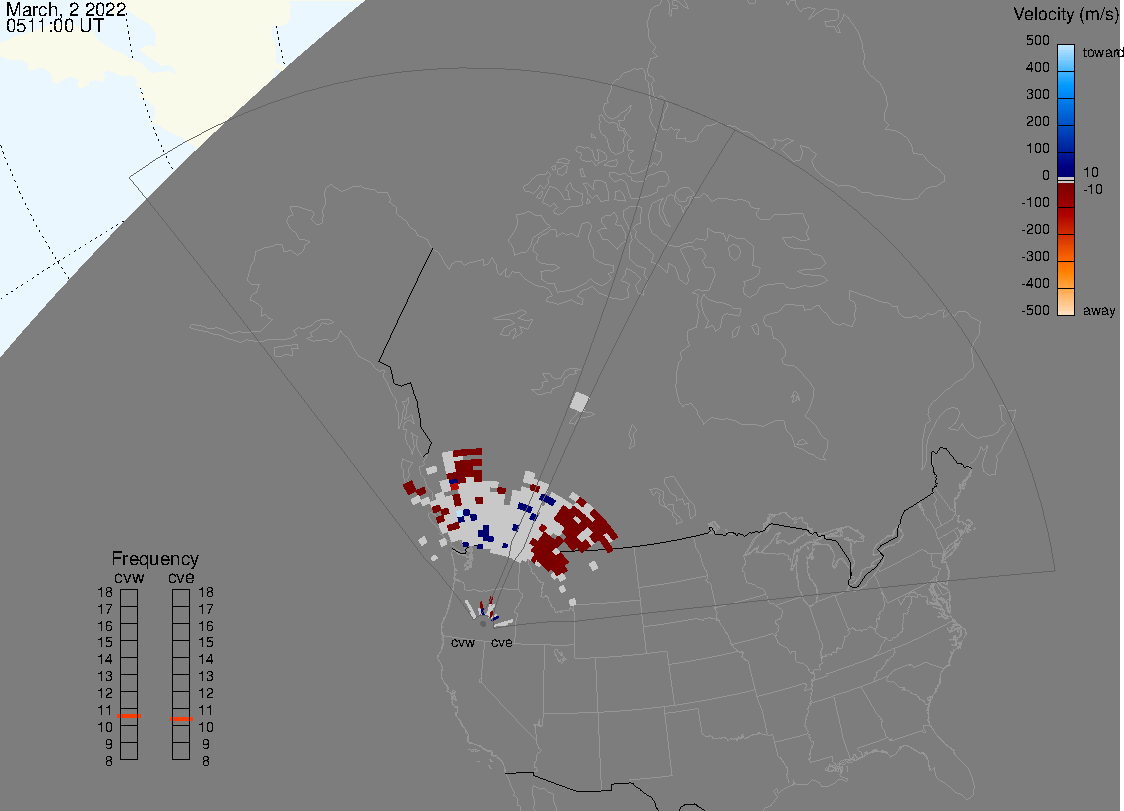Click the '16' label beside cvw bar
The width and height of the screenshot is (1124, 811).
(x=105, y=626)
